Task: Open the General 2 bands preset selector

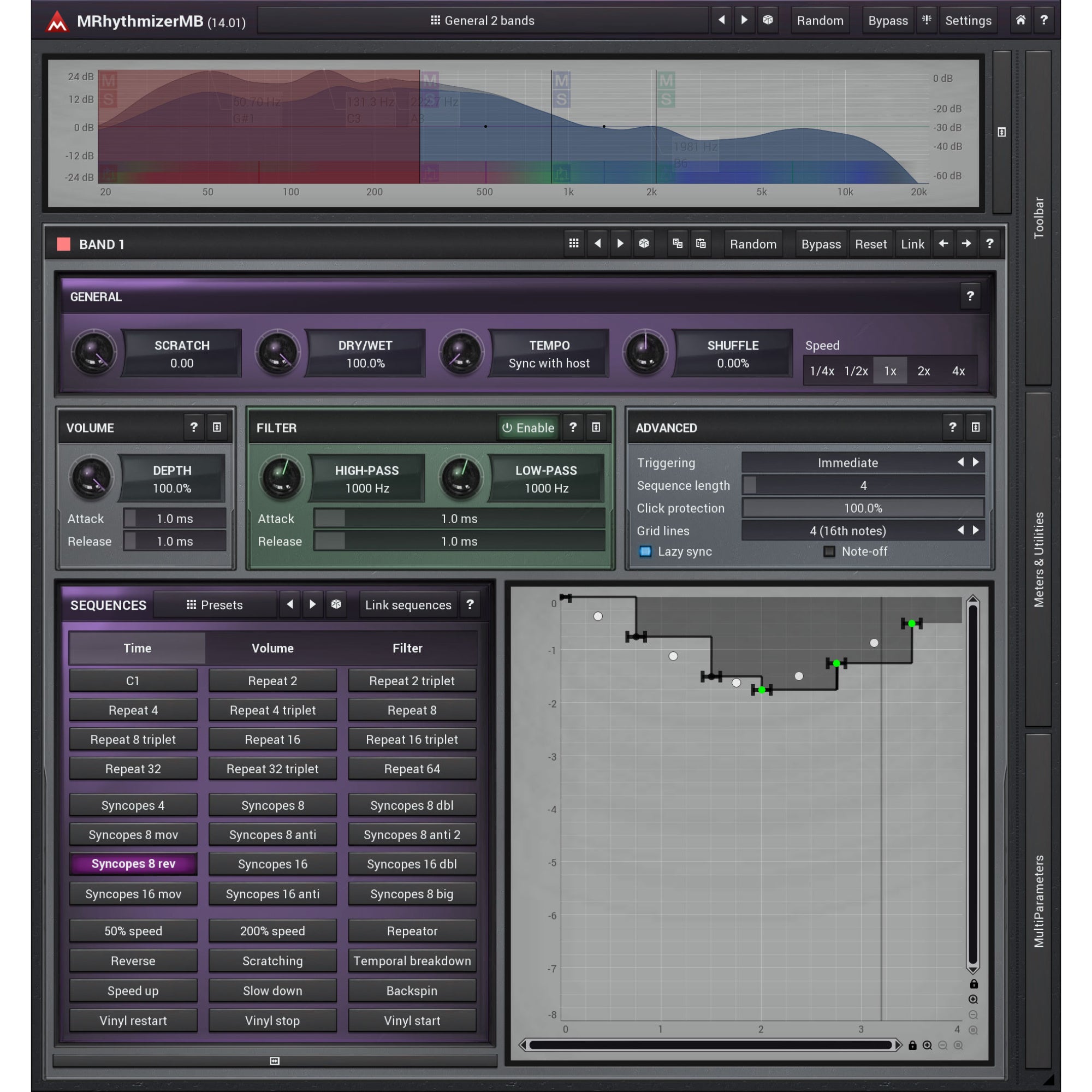Action: [x=483, y=20]
